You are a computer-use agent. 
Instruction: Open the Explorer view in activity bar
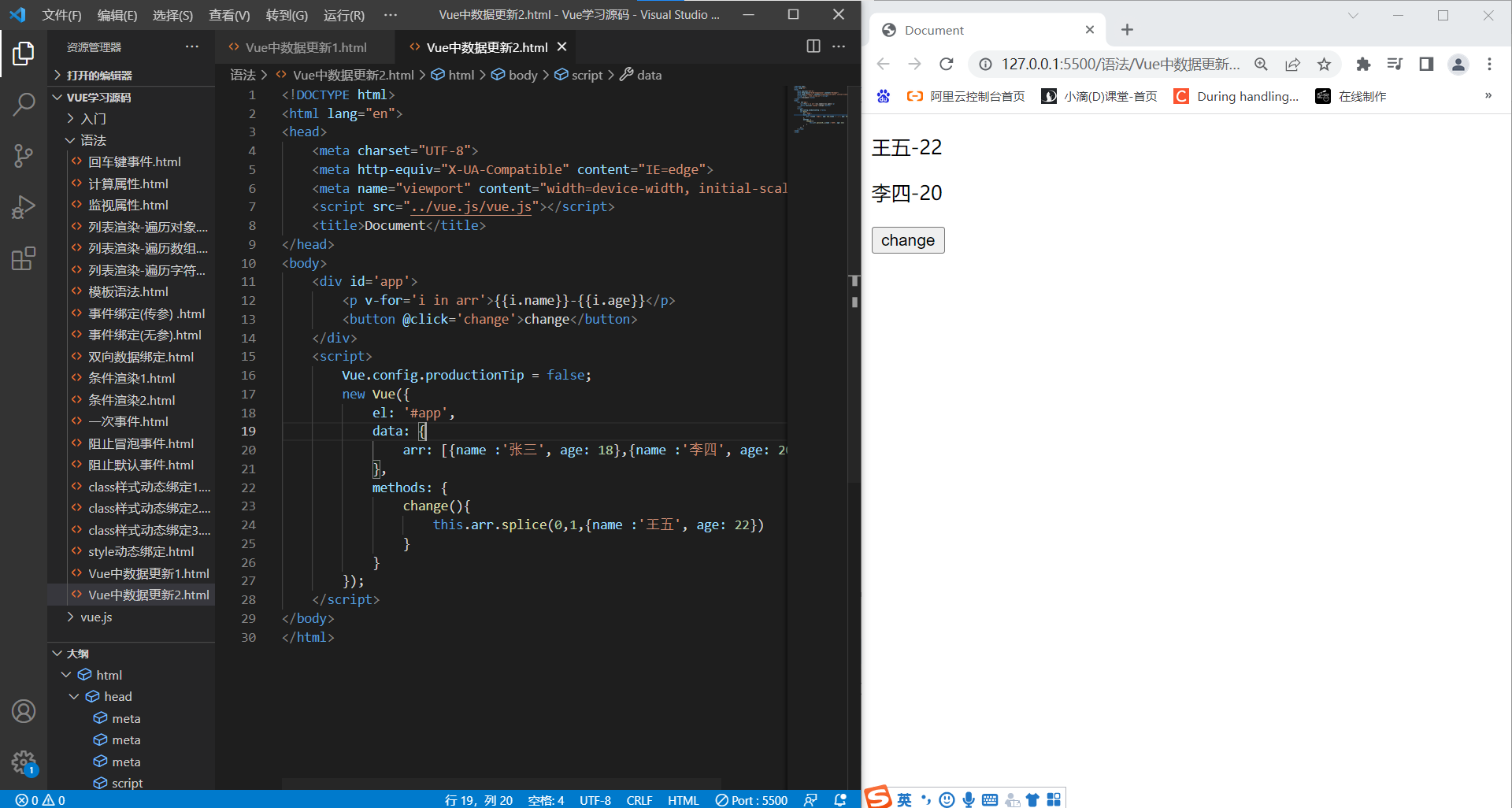[24, 54]
